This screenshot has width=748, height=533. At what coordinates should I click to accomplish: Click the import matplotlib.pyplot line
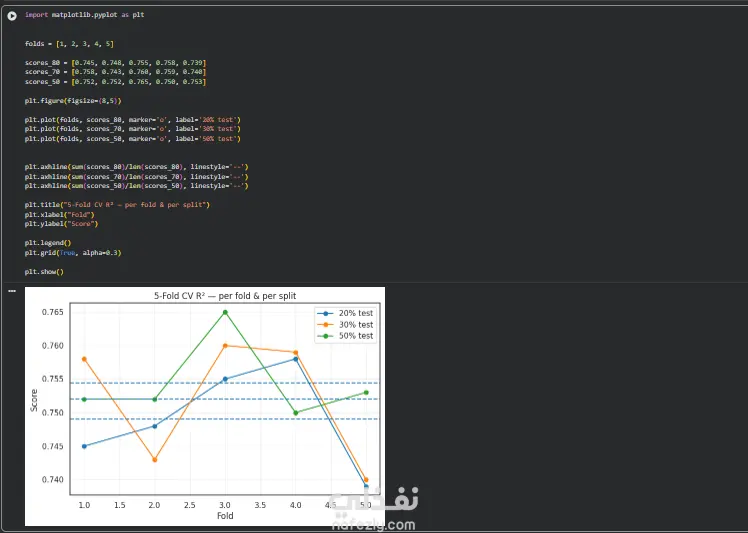[84, 15]
